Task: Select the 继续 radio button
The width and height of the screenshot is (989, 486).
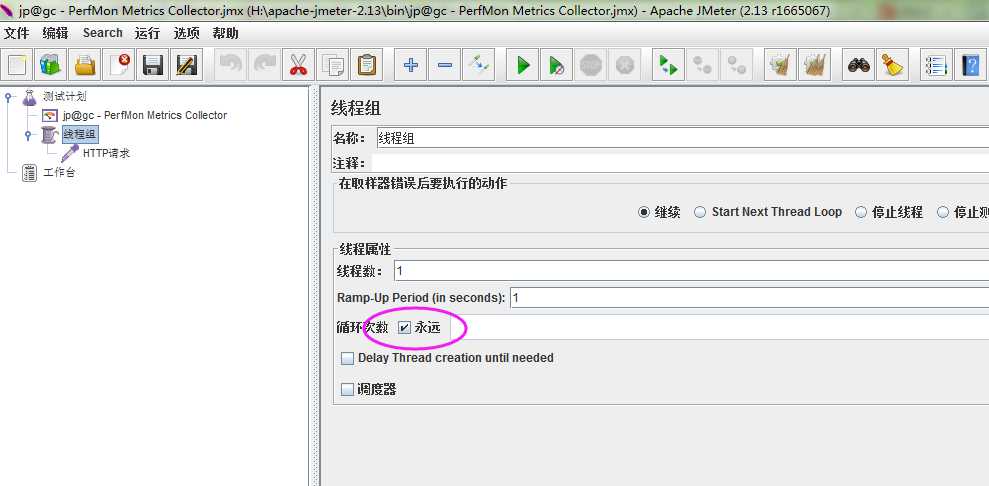Action: point(643,212)
